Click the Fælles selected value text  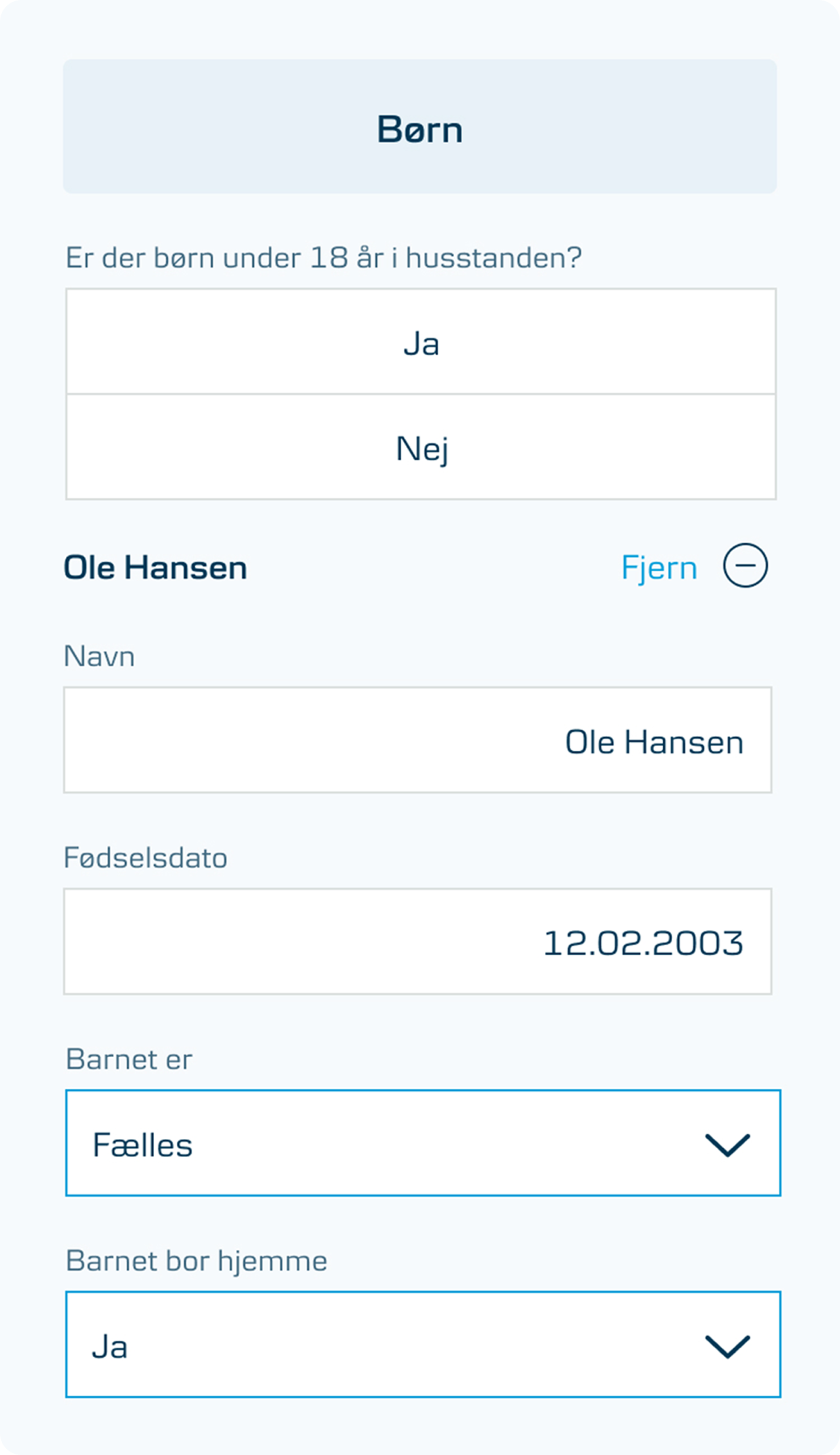(x=143, y=1145)
